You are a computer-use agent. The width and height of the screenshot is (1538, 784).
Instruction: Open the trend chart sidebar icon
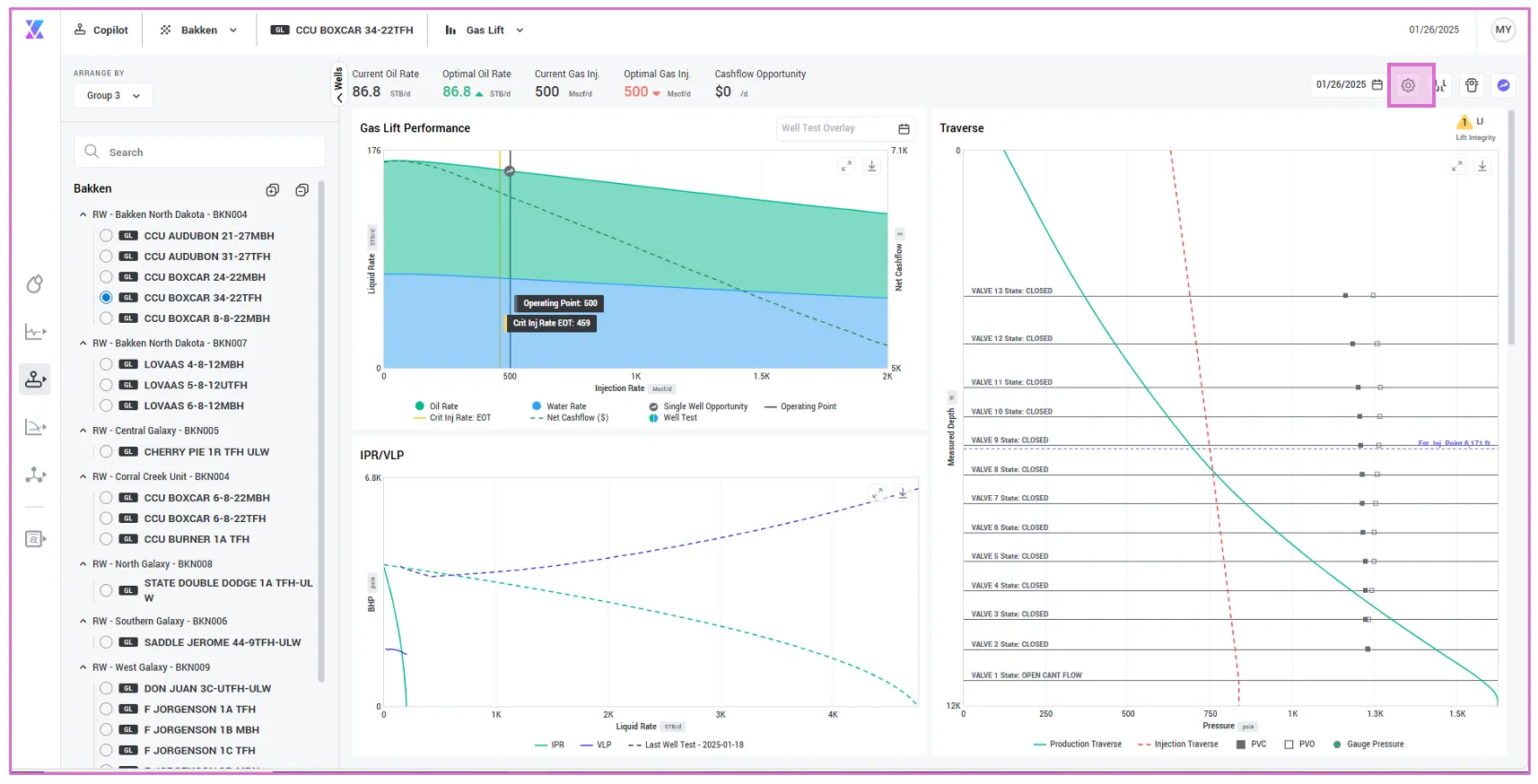[35, 332]
